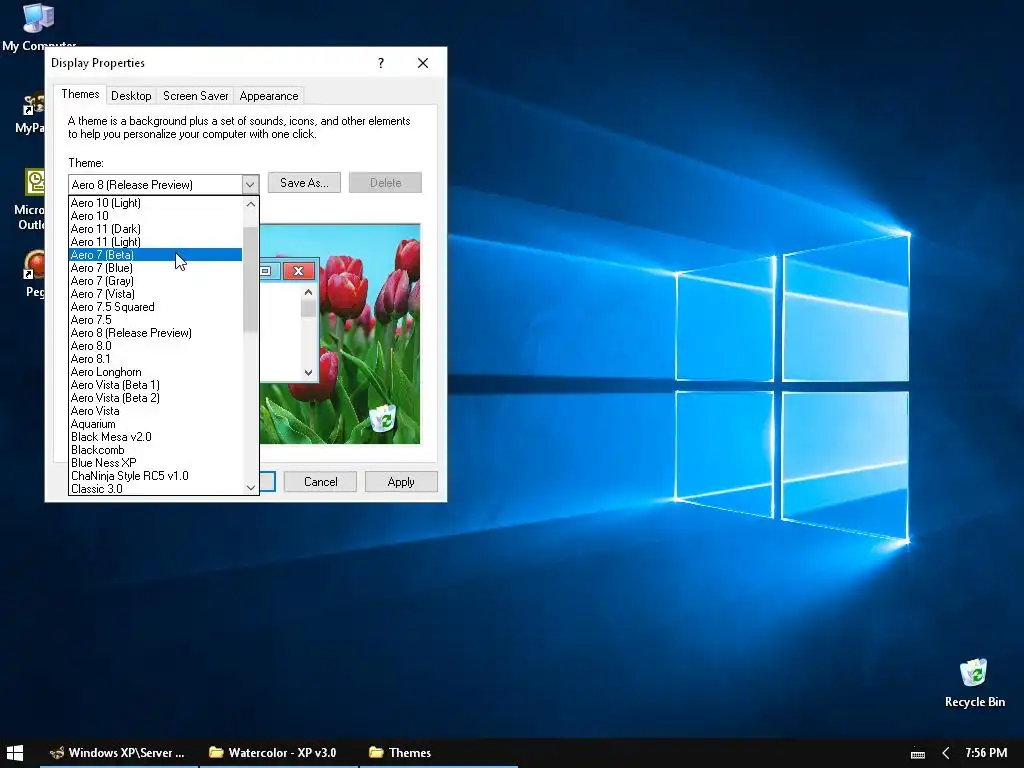Choose the Aero 7.5 theme
1024x768 pixels.
(155, 320)
